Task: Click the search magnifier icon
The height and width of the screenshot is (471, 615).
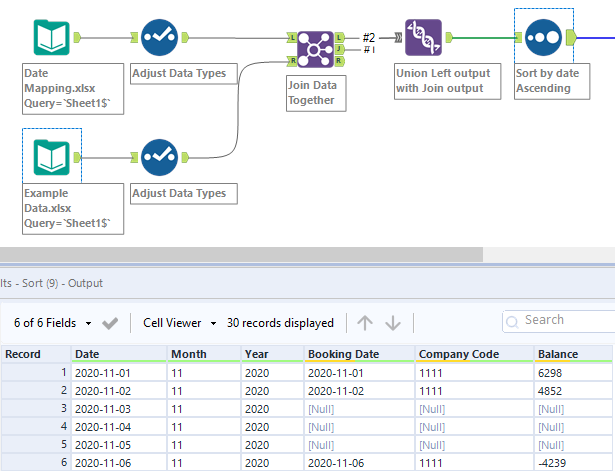Action: tap(512, 322)
